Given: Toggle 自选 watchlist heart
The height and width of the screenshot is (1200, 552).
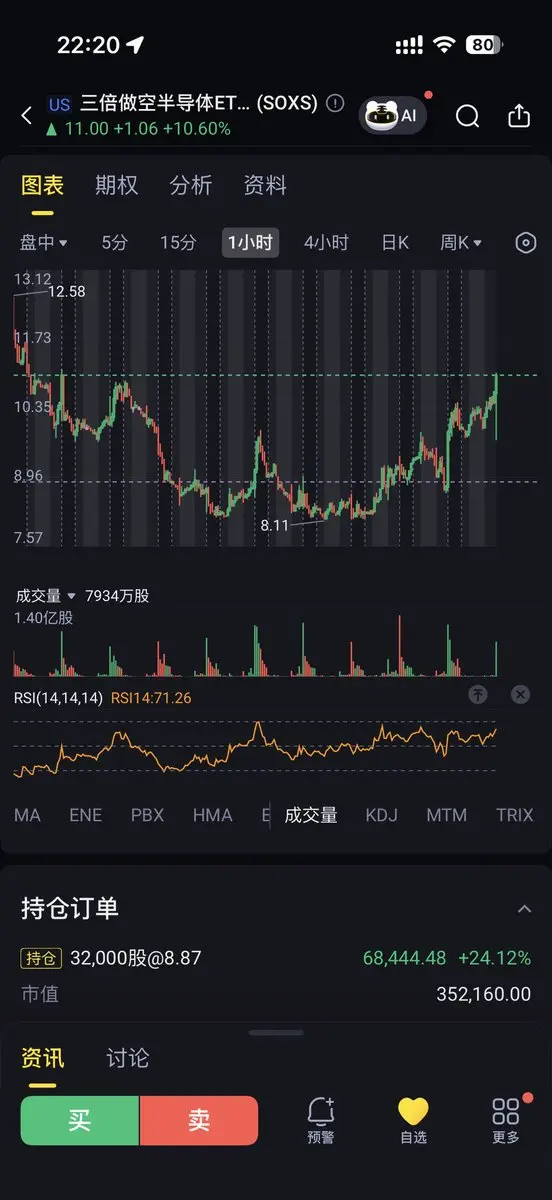Looking at the screenshot, I should click(x=413, y=1120).
